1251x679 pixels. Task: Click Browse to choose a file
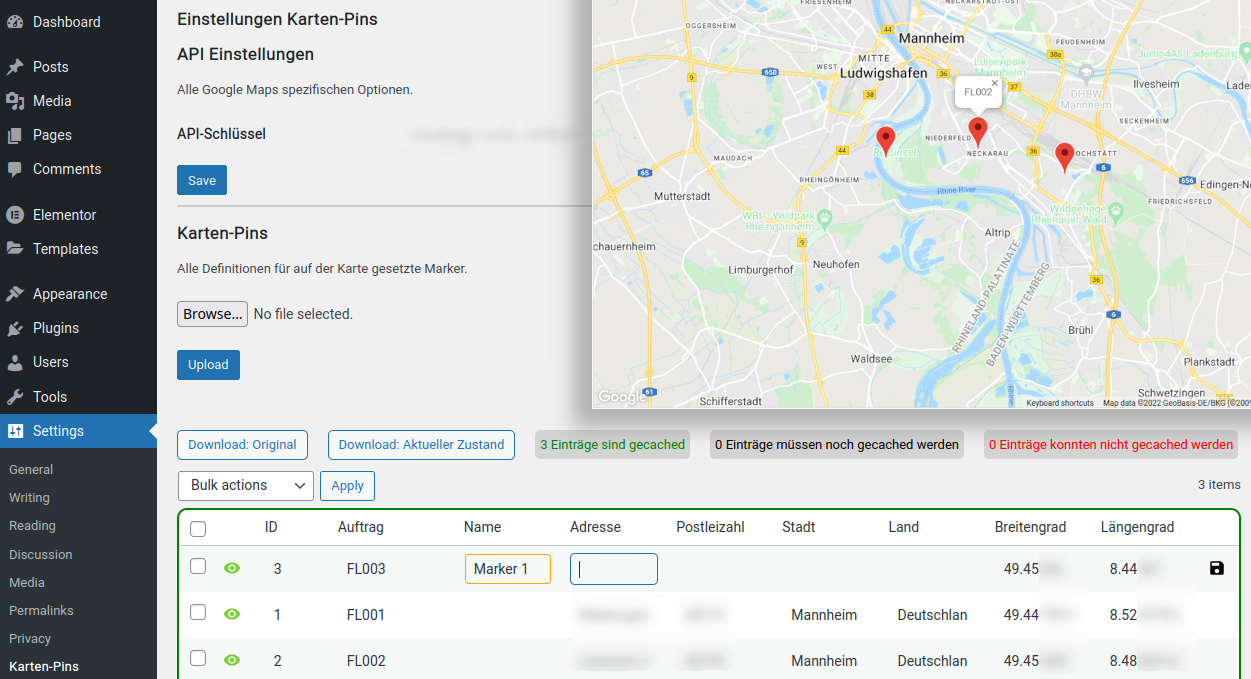[x=212, y=314]
